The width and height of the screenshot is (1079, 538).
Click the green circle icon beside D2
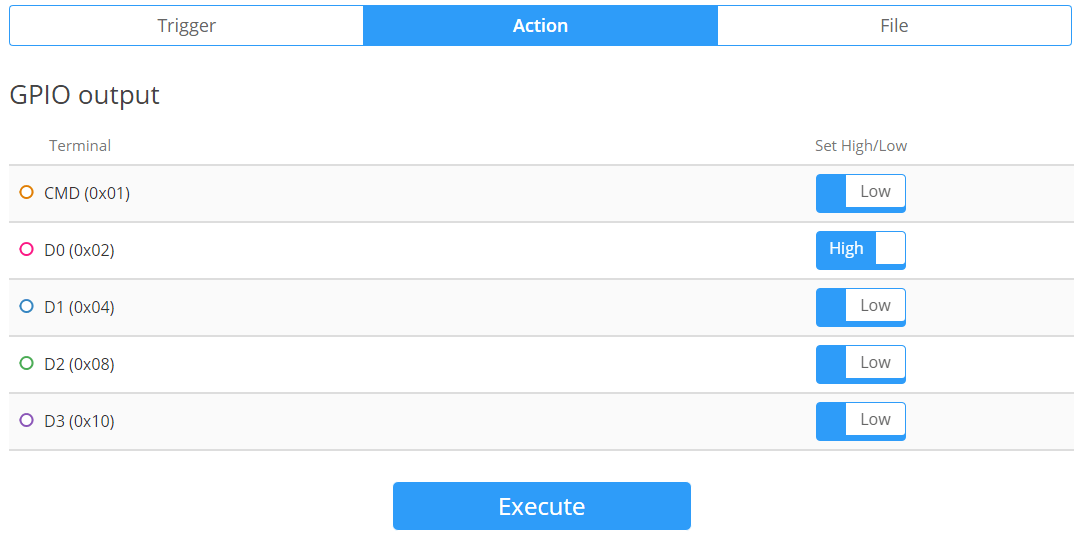point(27,363)
